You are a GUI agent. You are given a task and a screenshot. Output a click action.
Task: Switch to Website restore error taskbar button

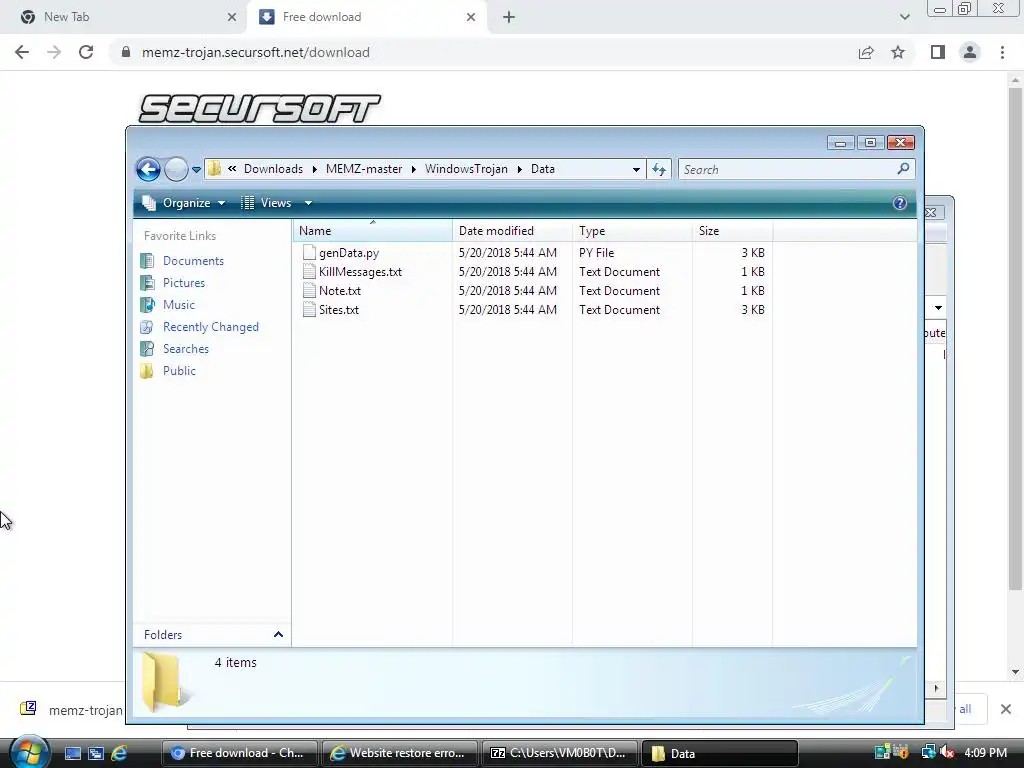[x=399, y=753]
